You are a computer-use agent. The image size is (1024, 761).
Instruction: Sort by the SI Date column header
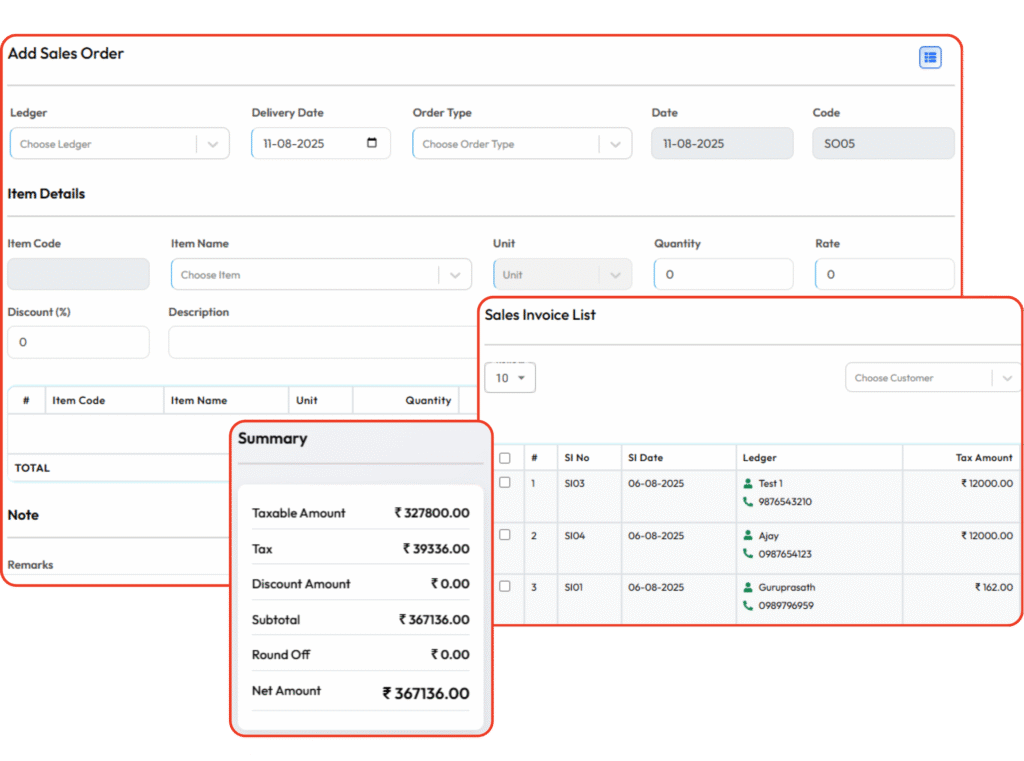click(x=645, y=458)
